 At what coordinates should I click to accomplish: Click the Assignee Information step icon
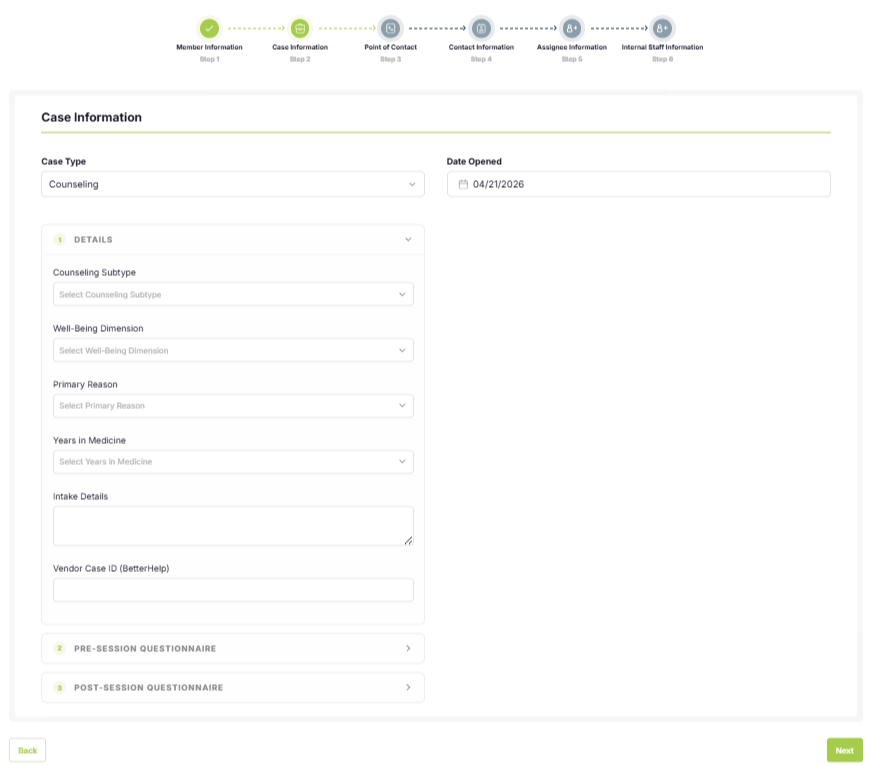[572, 28]
